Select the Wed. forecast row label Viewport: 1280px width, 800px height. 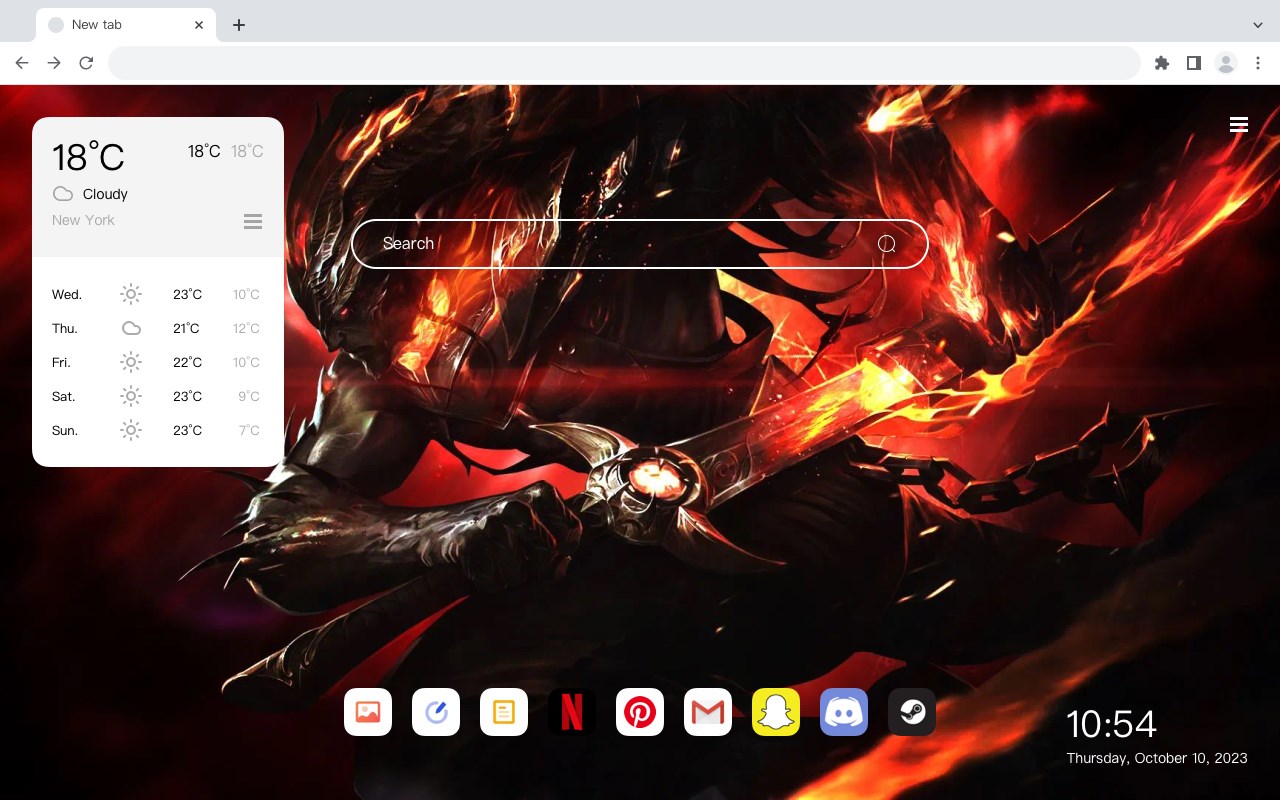click(67, 294)
